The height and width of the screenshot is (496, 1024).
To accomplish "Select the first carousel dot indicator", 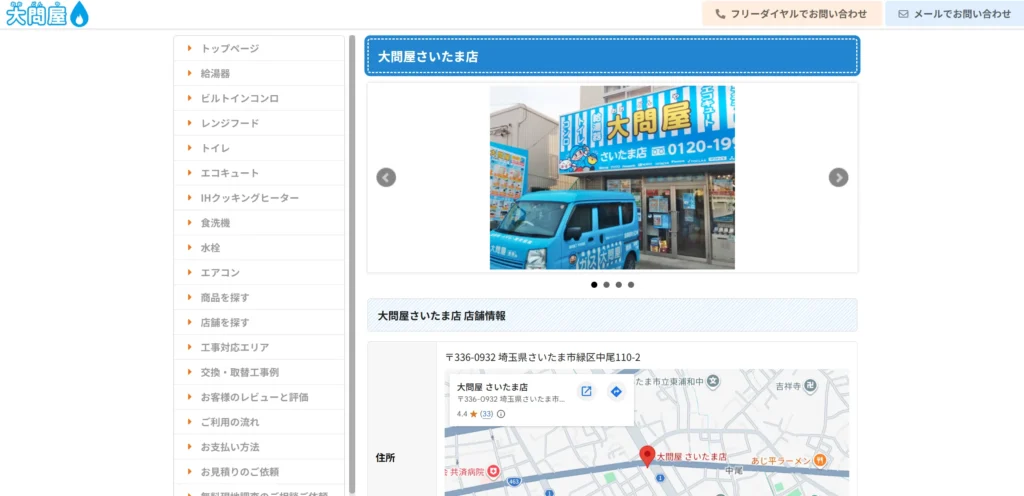I will pyautogui.click(x=594, y=285).
